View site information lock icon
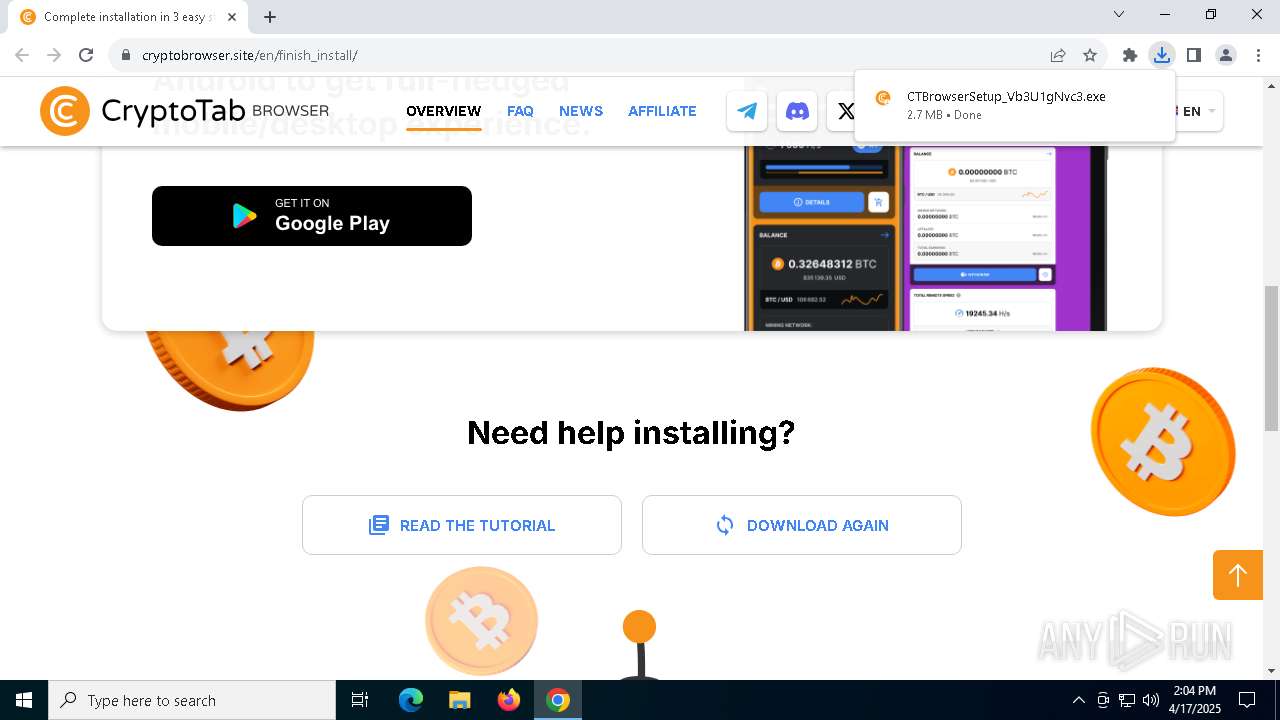This screenshot has width=1280, height=720. pyautogui.click(x=126, y=55)
